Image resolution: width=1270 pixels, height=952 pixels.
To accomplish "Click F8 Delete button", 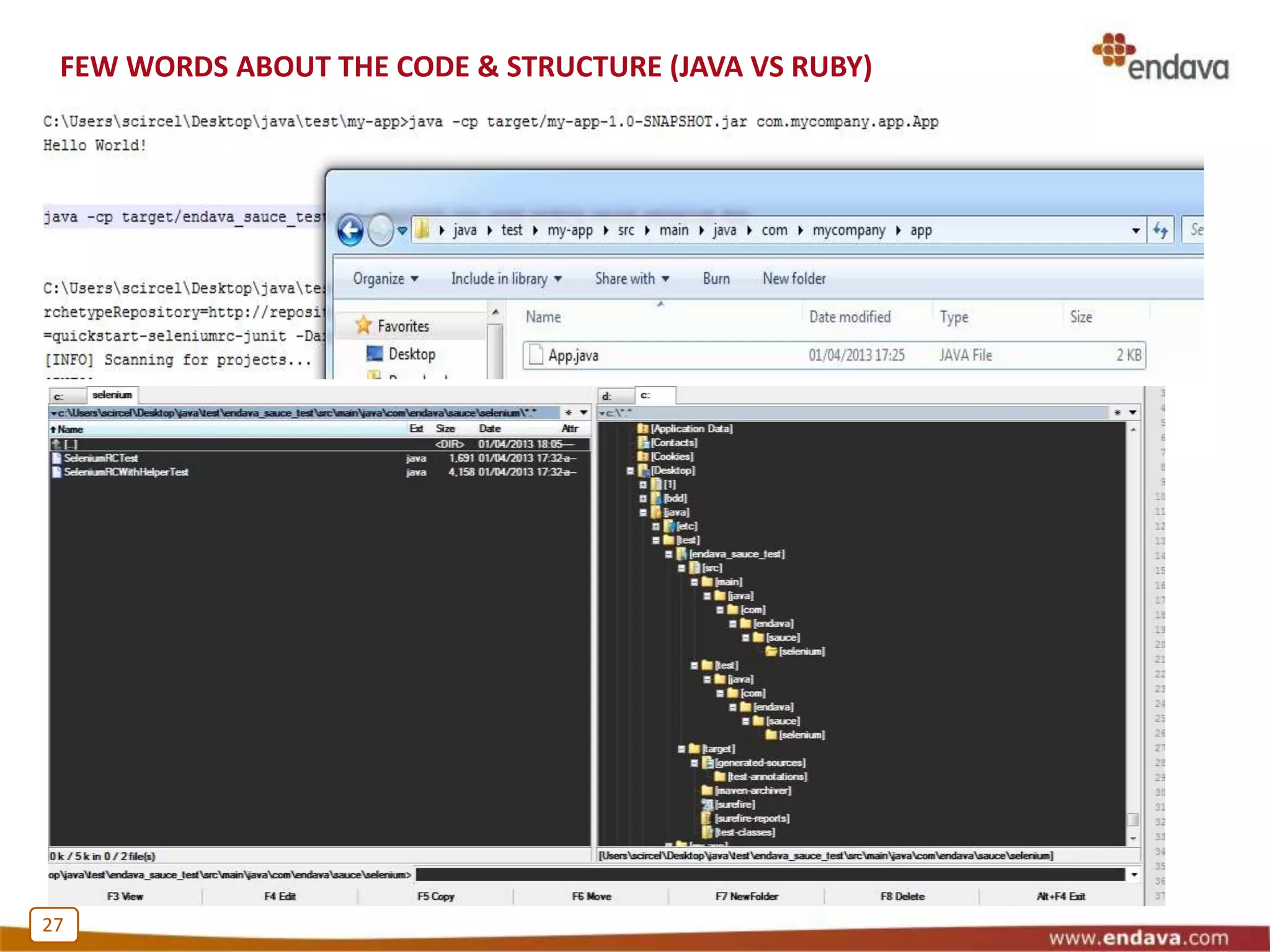I will [902, 896].
